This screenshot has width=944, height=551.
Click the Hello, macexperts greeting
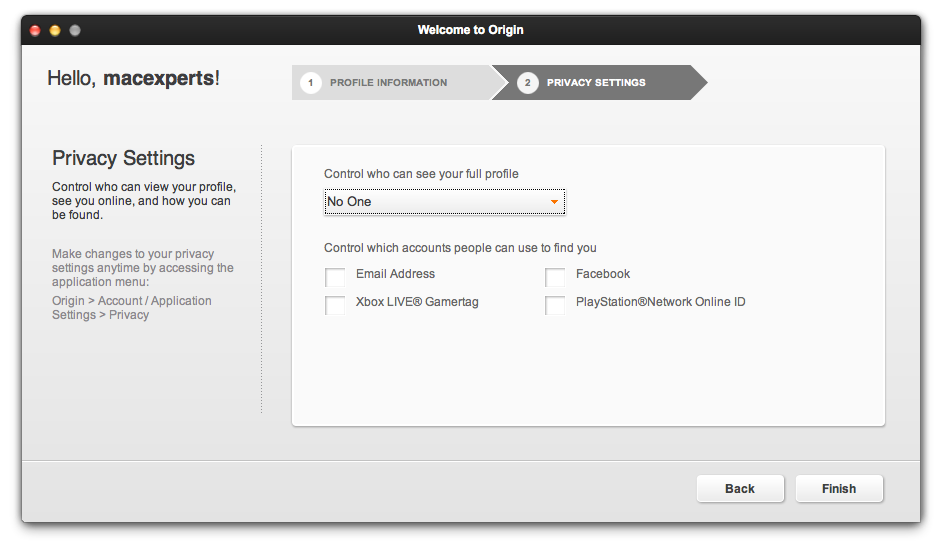coord(133,78)
